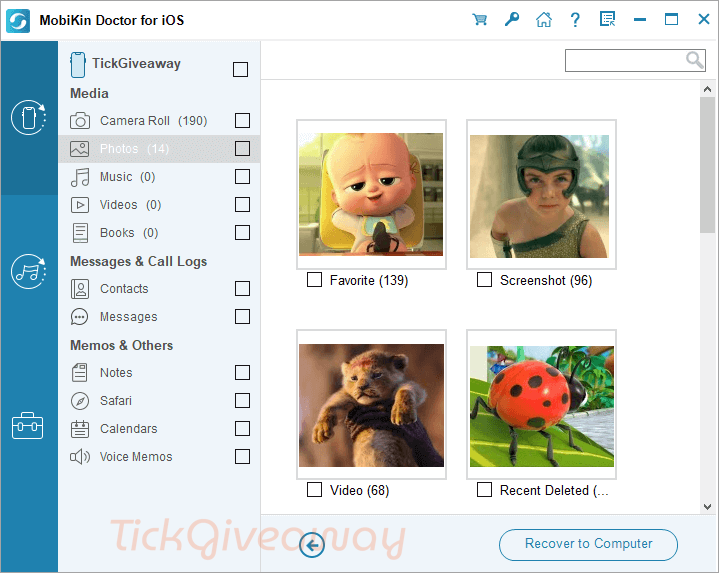
Task: Click the Notes document icon
Action: tap(80, 373)
